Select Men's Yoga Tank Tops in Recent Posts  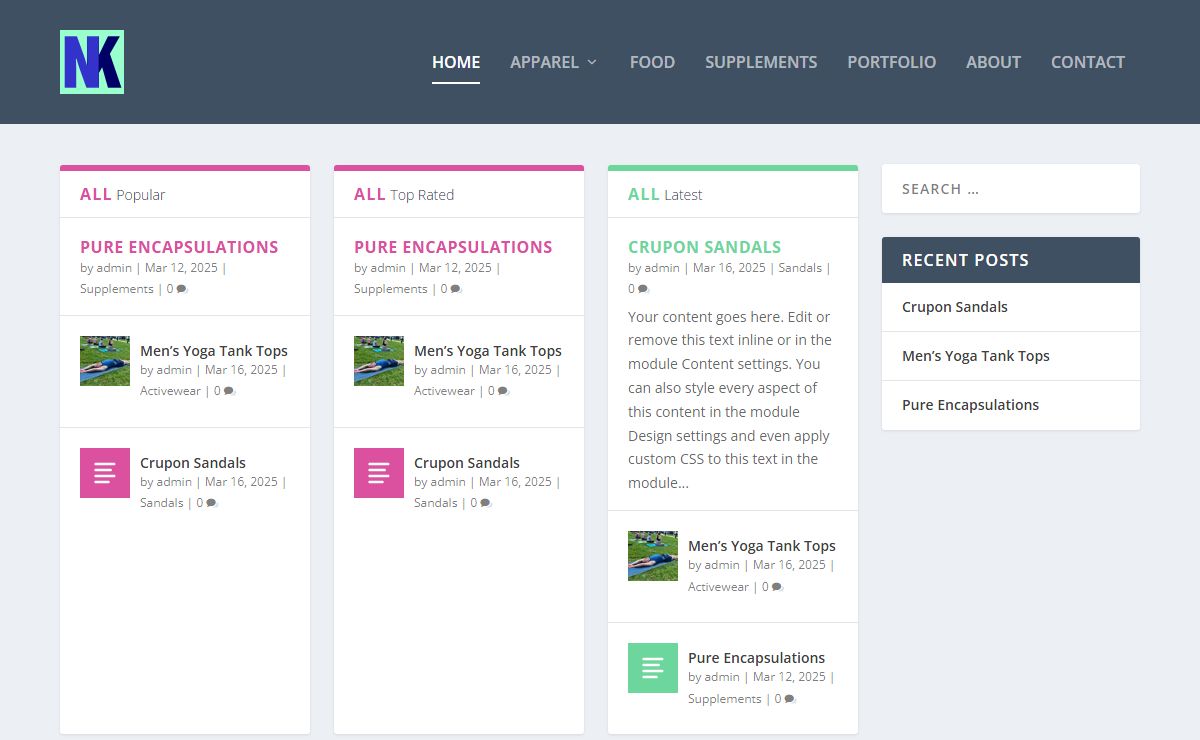pos(976,356)
